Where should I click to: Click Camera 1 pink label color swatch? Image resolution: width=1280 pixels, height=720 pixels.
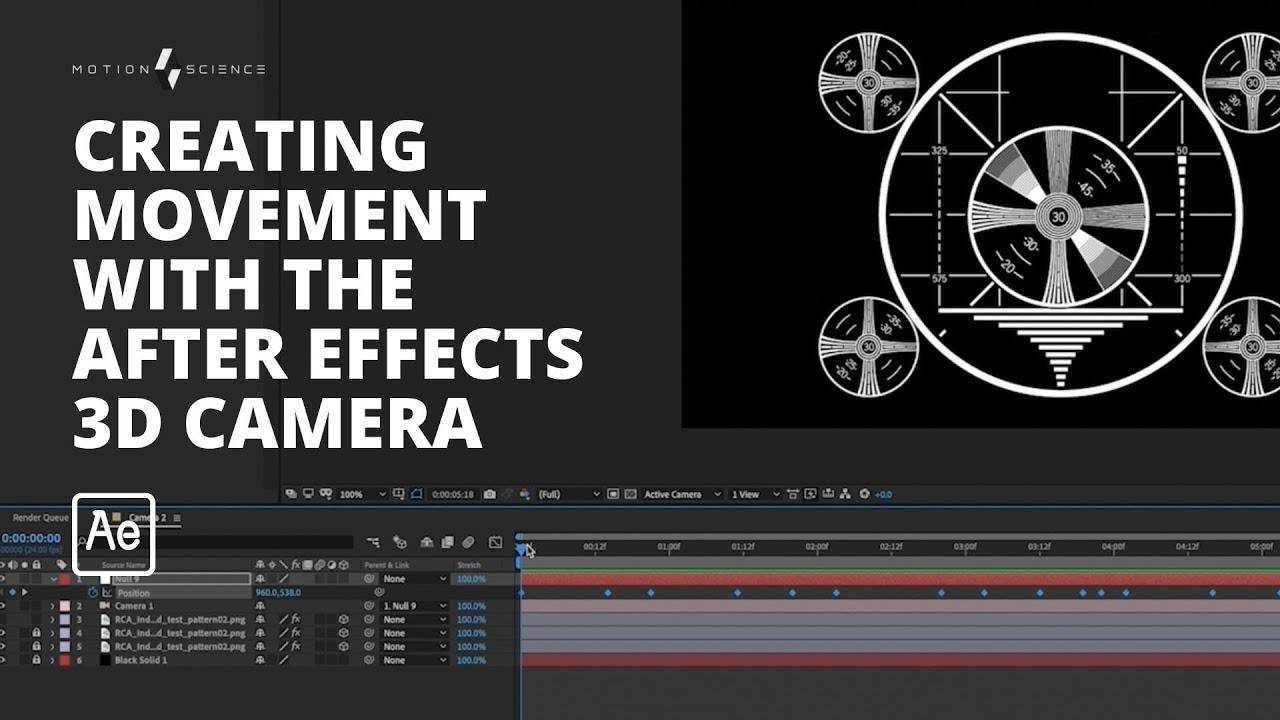coord(64,606)
